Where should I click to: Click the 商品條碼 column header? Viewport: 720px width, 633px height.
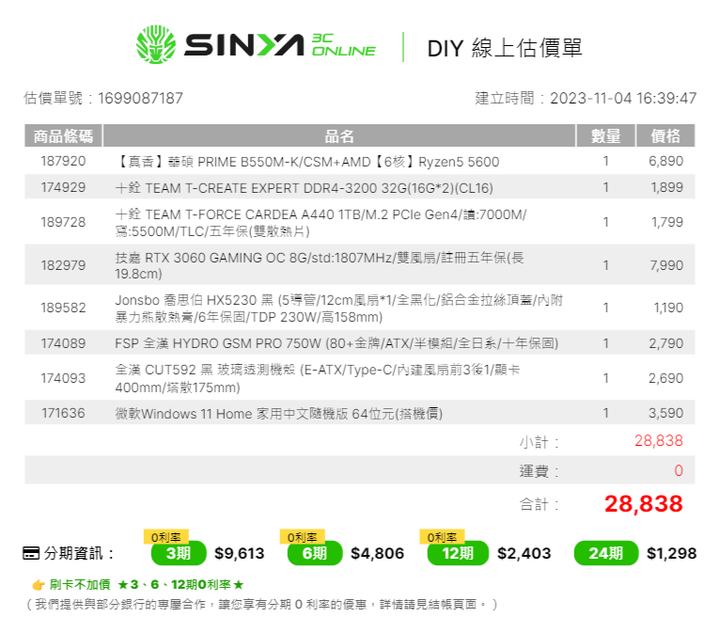coord(63,136)
